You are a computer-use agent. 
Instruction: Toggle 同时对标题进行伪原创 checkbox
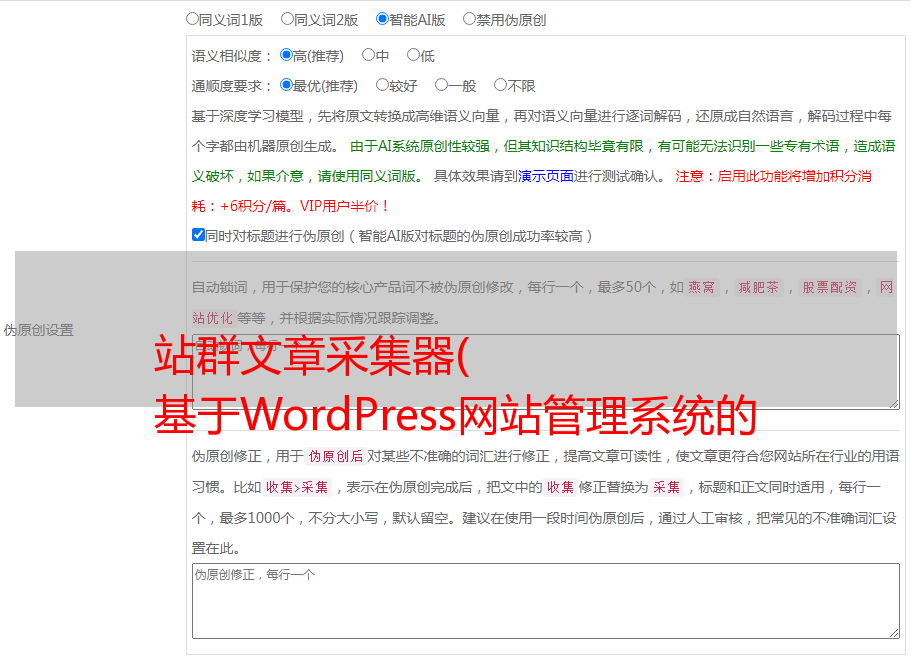tap(198, 235)
